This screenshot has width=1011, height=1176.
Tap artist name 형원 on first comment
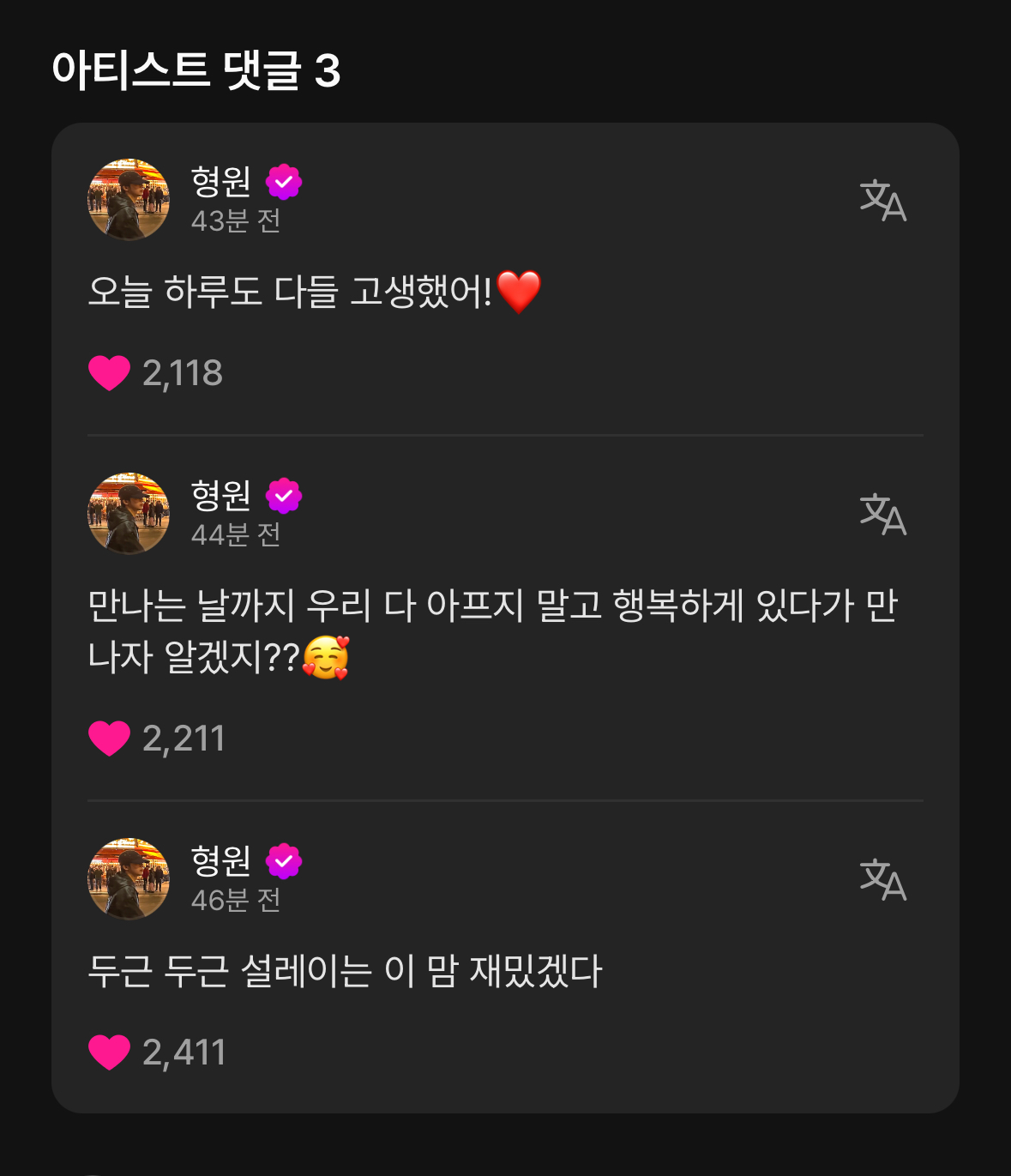point(221,181)
